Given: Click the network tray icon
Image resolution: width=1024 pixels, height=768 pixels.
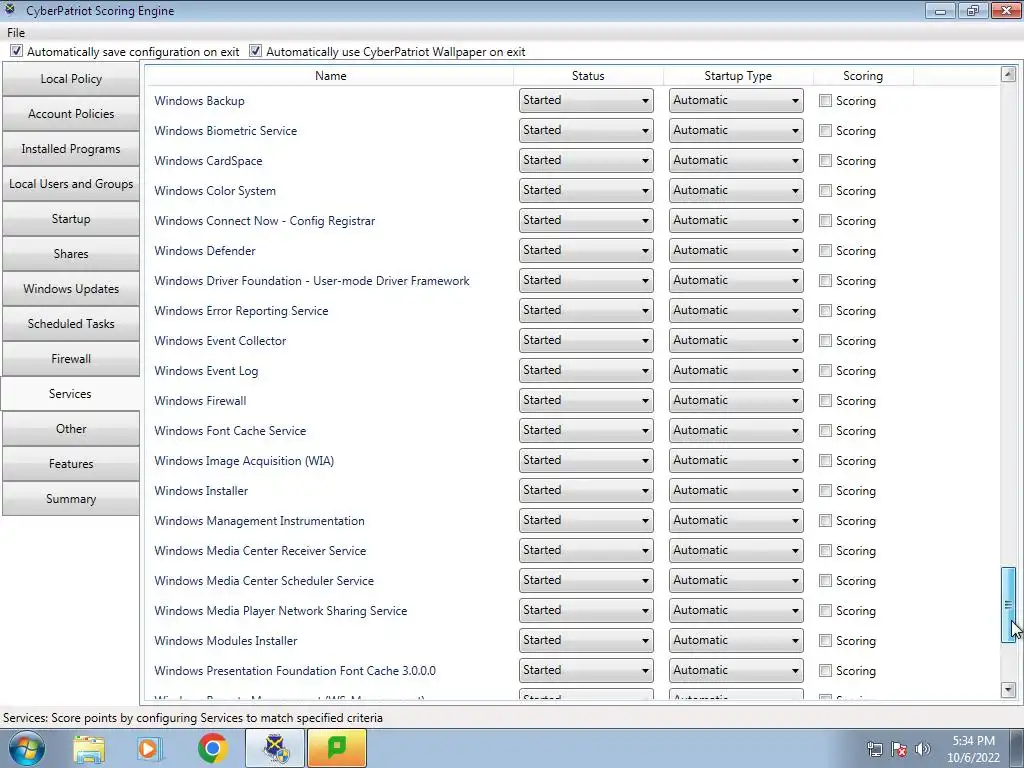Looking at the screenshot, I should tap(874, 749).
